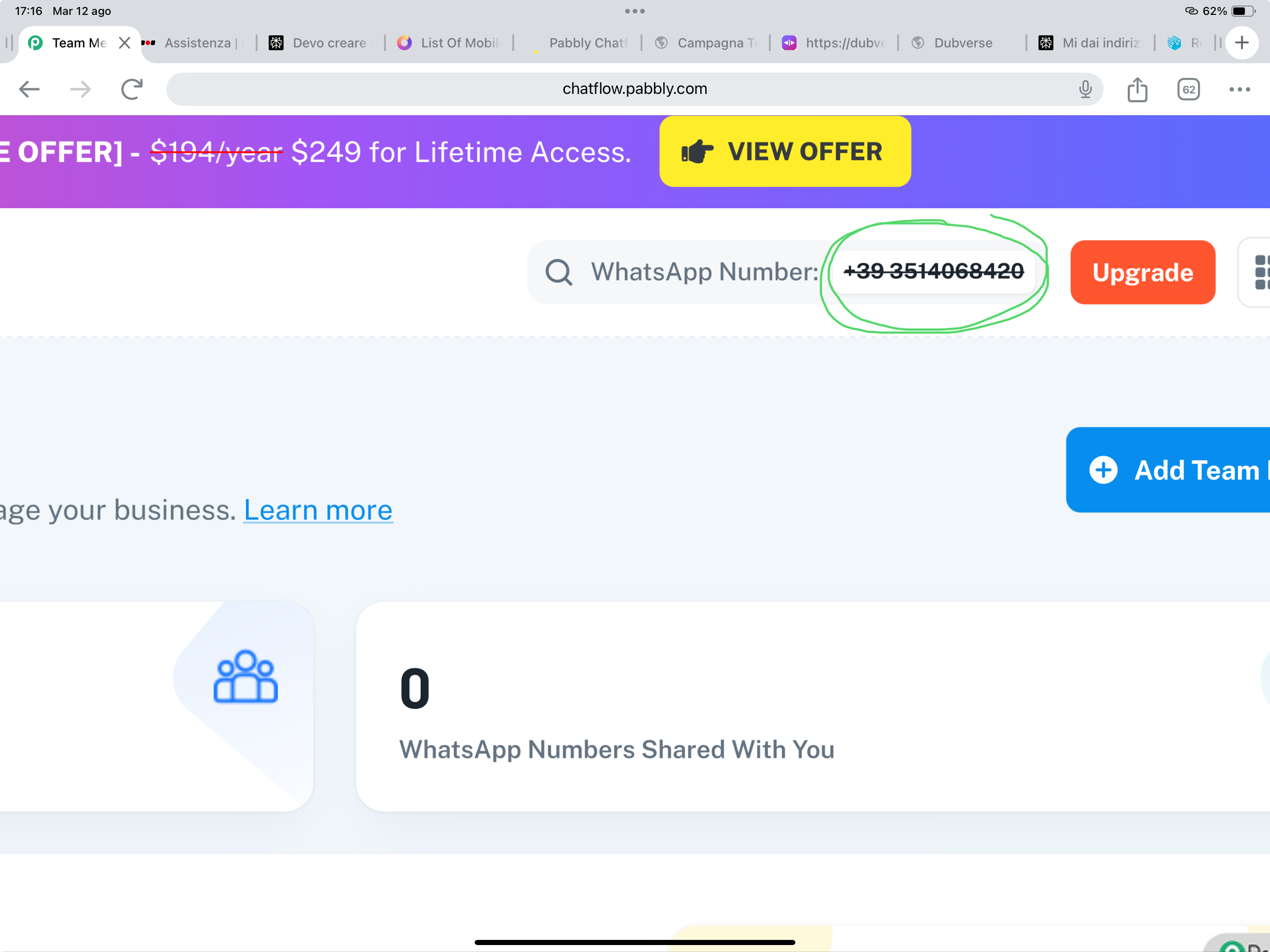This screenshot has width=1270, height=952.
Task: Switch to the Mi dai indiriz tab
Action: point(1091,43)
